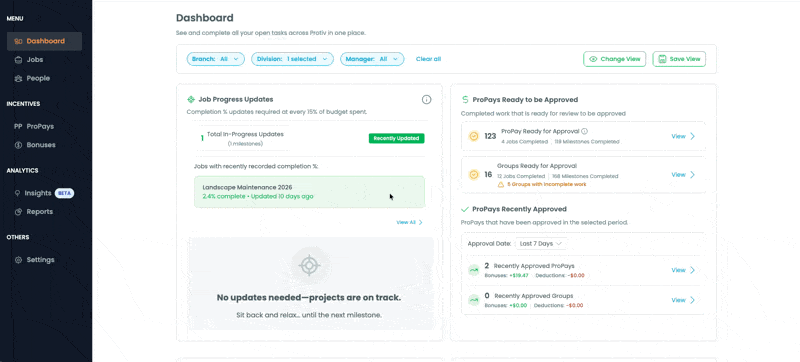
Task: Open the Landscape Maintenance 2026 job card
Action: click(x=309, y=192)
